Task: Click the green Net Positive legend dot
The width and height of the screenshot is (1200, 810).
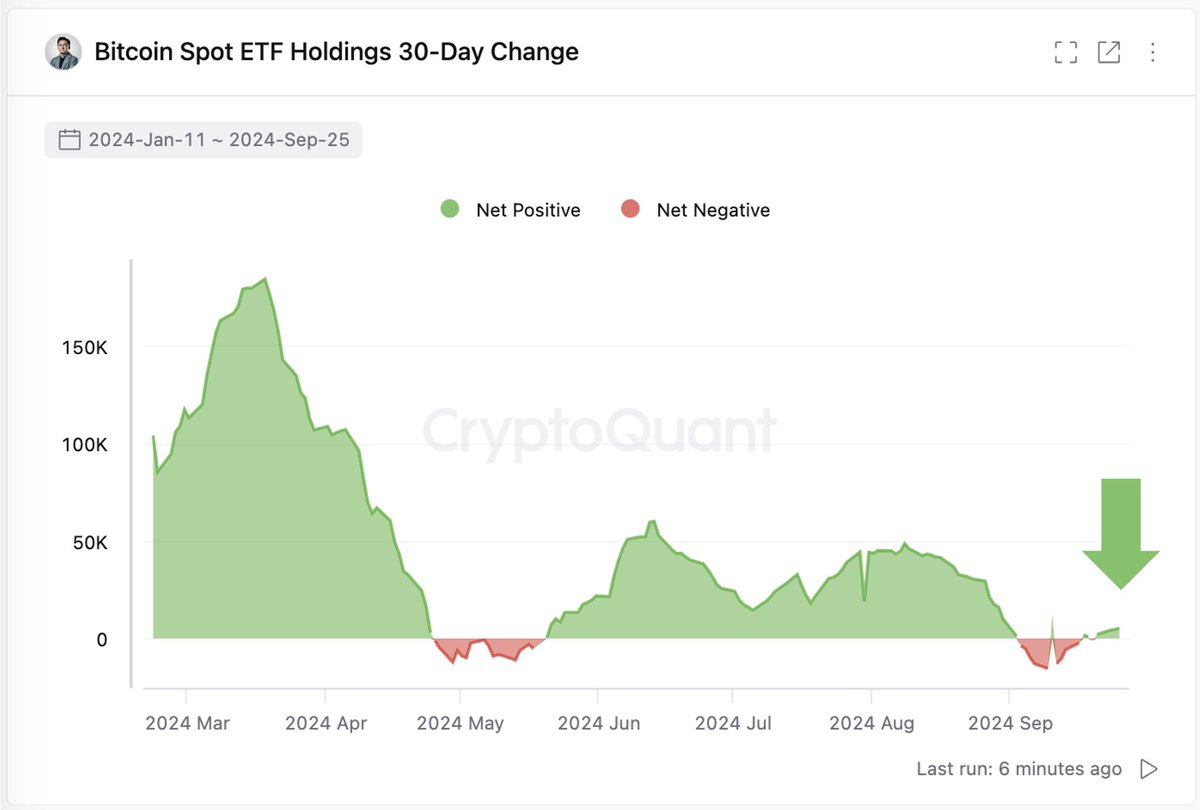Action: (x=450, y=210)
